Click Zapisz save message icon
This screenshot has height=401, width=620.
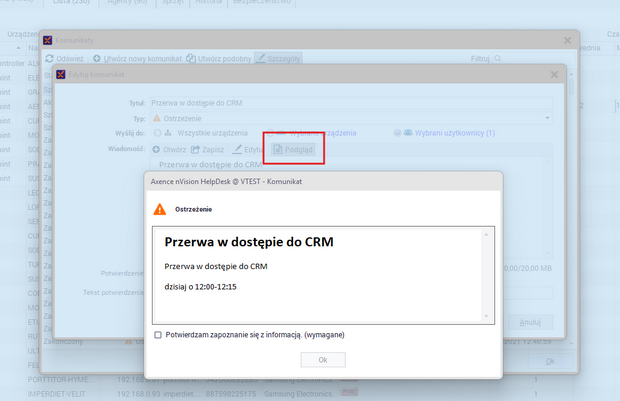(x=195, y=149)
